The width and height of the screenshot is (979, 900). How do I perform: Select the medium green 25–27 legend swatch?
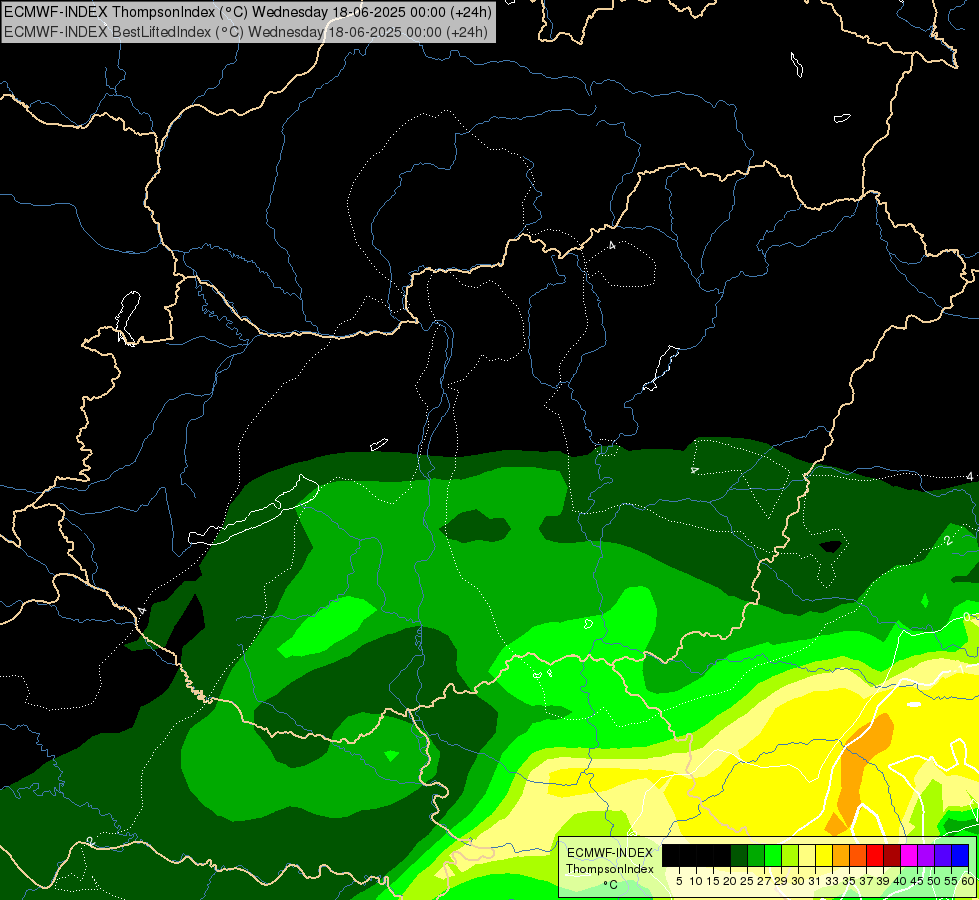coord(756,856)
